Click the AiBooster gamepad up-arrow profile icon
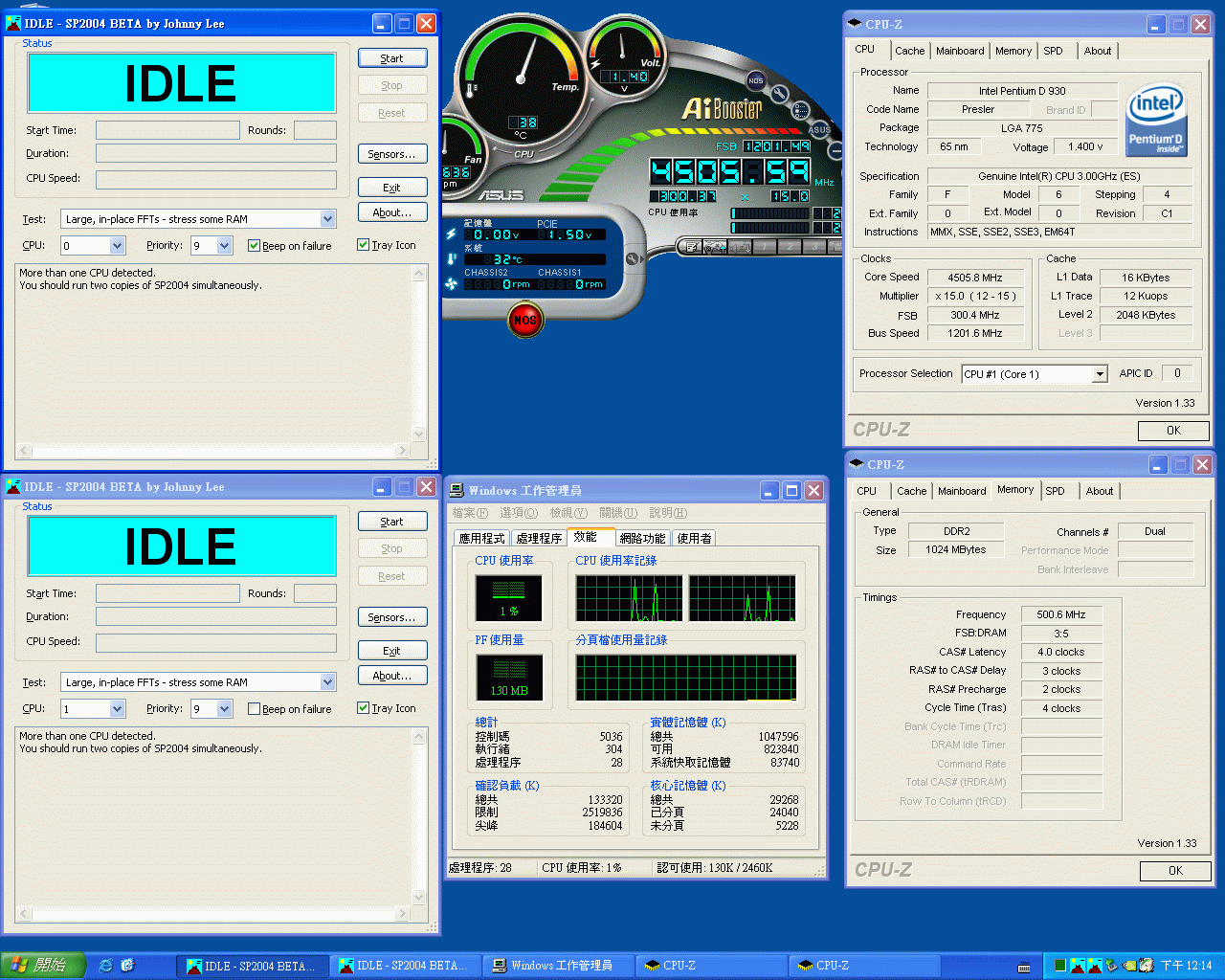1225x980 pixels. pos(715,247)
